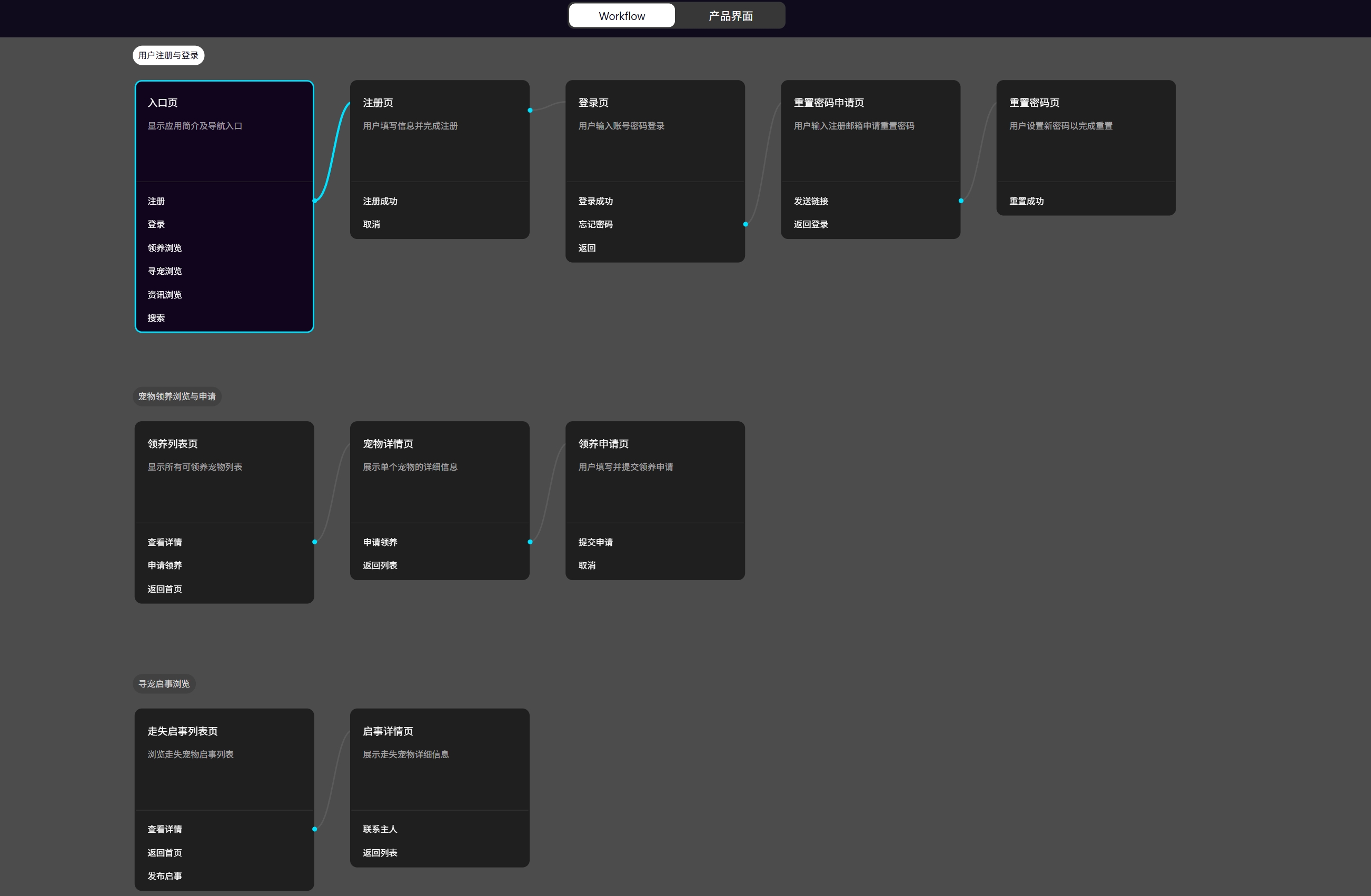The width and height of the screenshot is (1371, 896).
Task: Click the description 展示走失宠物详细信息
Action: (x=406, y=754)
